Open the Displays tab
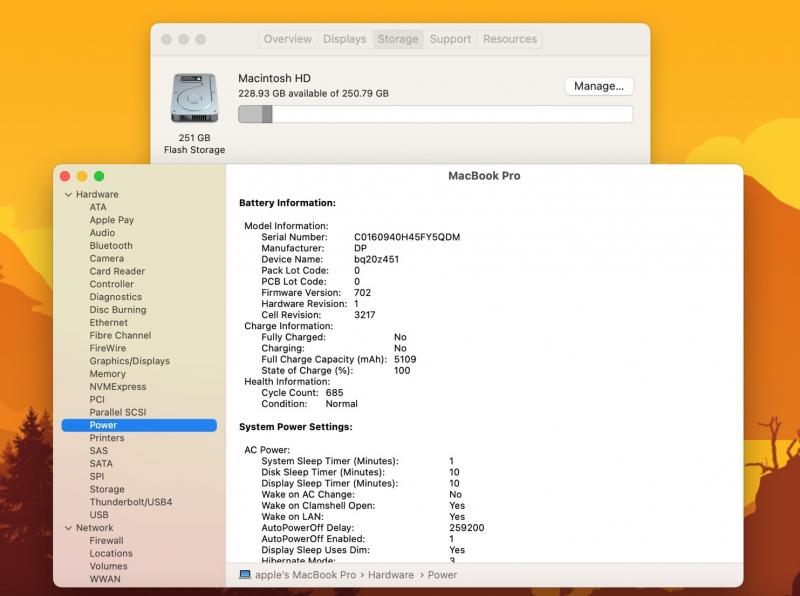Viewport: 800px width, 596px height. pos(345,39)
